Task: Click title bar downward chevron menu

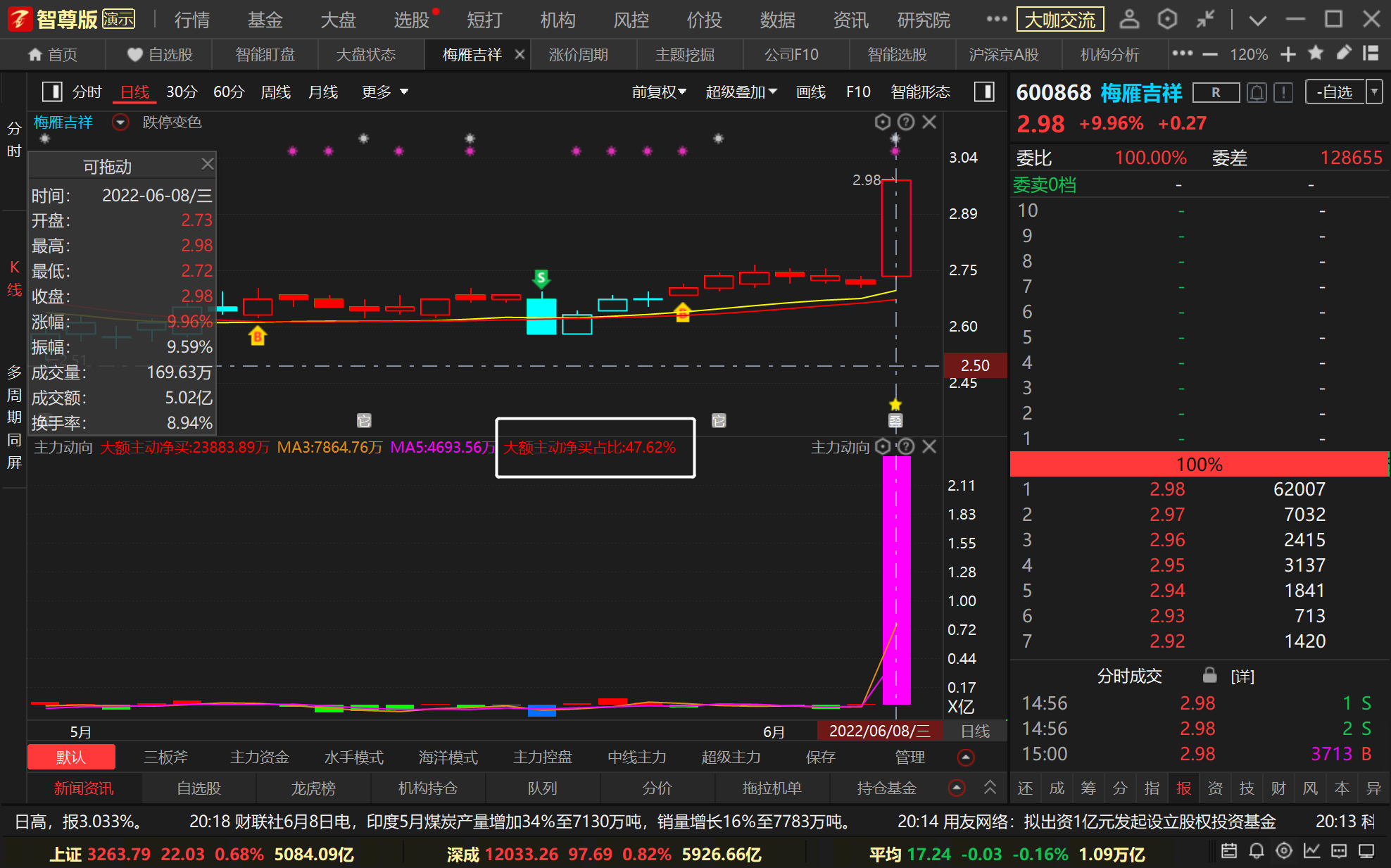Action: tap(1257, 20)
